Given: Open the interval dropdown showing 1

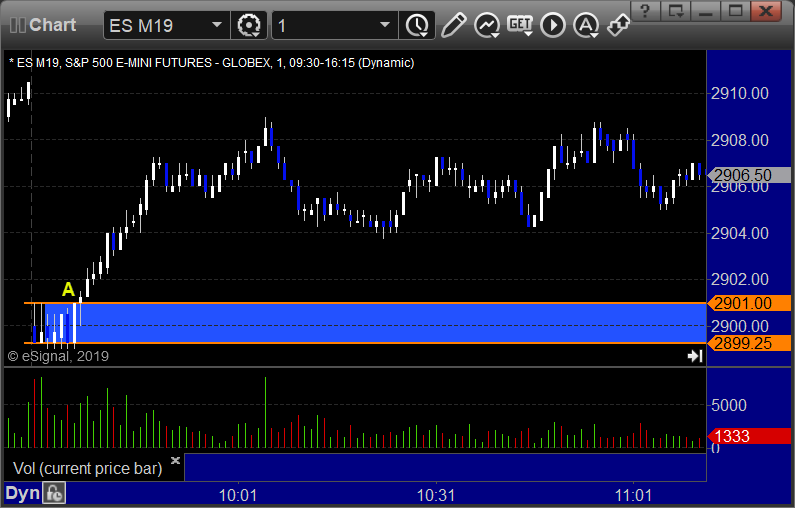Looking at the screenshot, I should click(334, 25).
